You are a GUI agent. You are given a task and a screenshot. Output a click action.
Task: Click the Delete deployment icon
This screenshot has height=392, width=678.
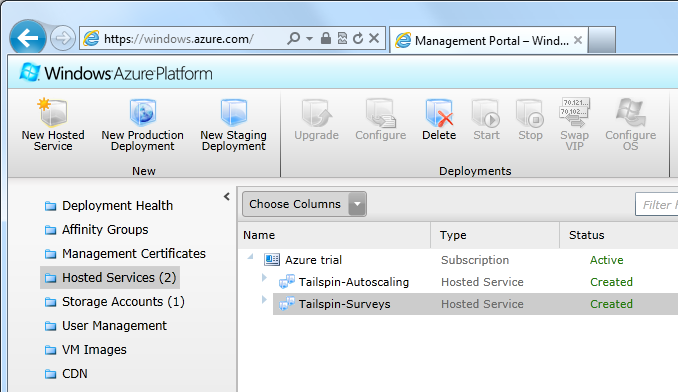pyautogui.click(x=439, y=112)
